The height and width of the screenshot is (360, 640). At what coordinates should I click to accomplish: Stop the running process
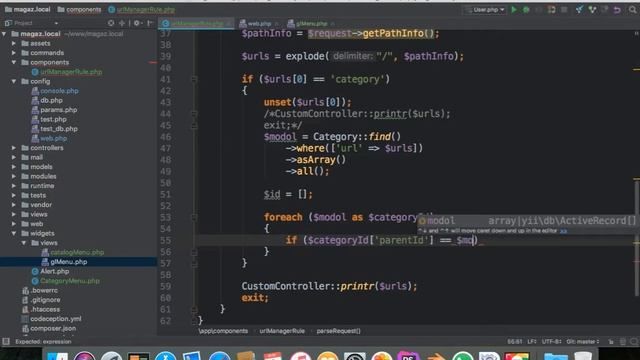click(564, 9)
